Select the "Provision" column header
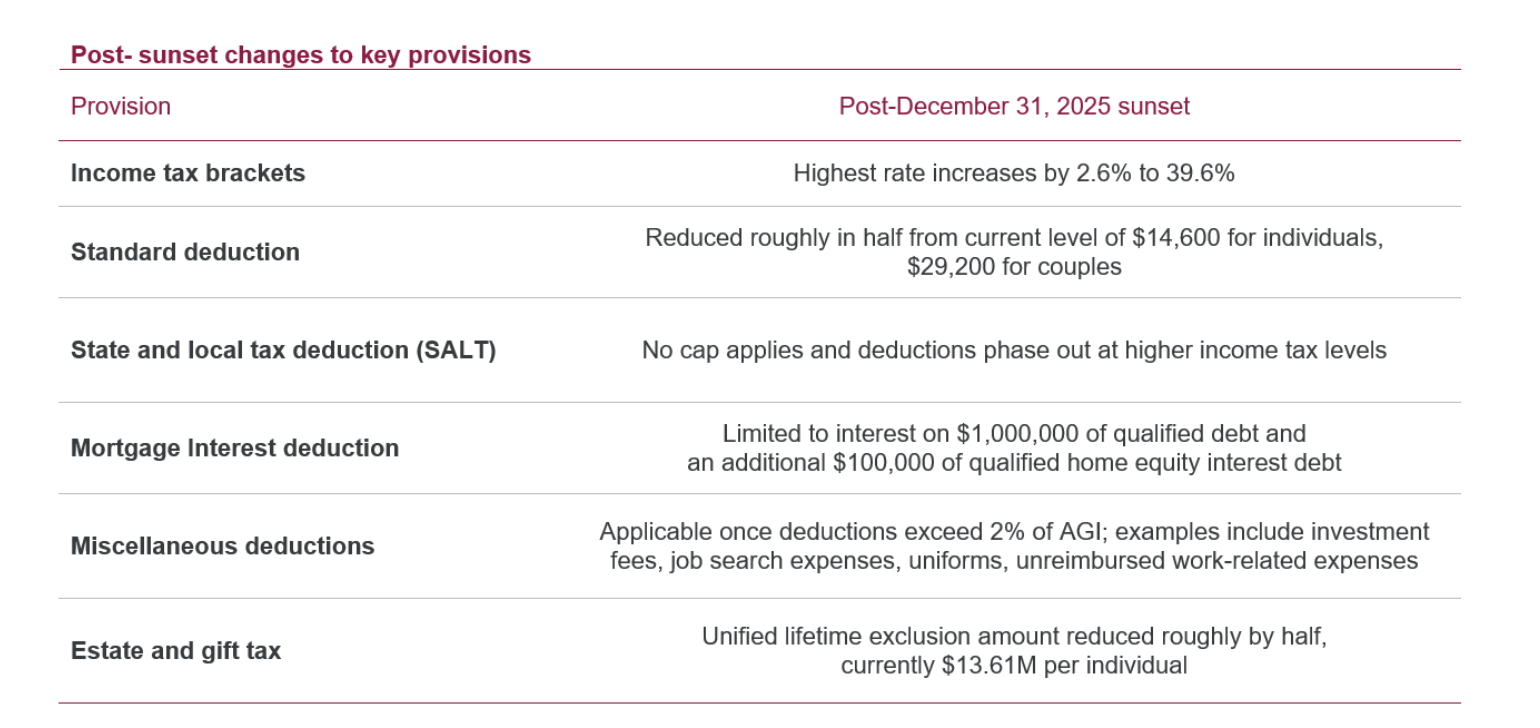The image size is (1540, 728). (x=121, y=106)
